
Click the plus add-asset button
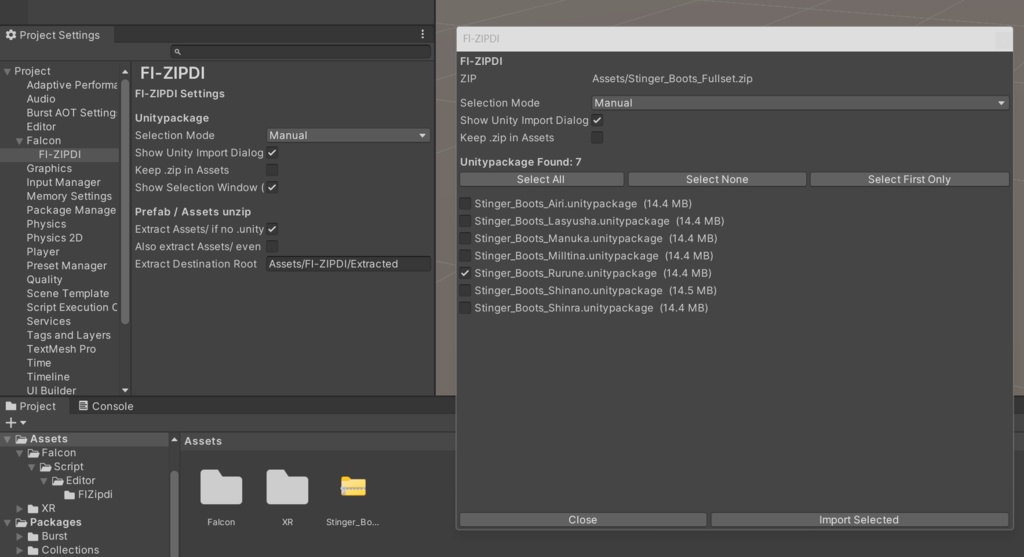10,422
